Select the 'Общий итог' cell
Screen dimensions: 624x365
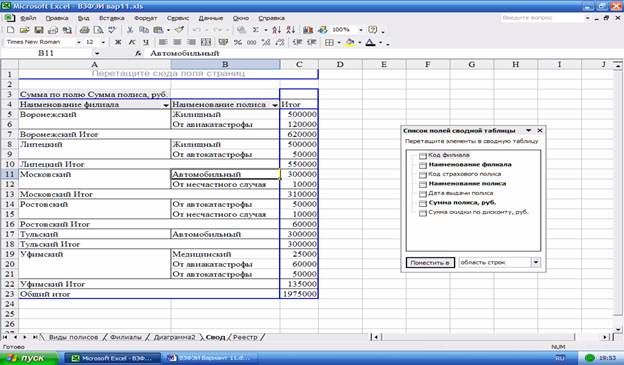pyautogui.click(x=95, y=294)
